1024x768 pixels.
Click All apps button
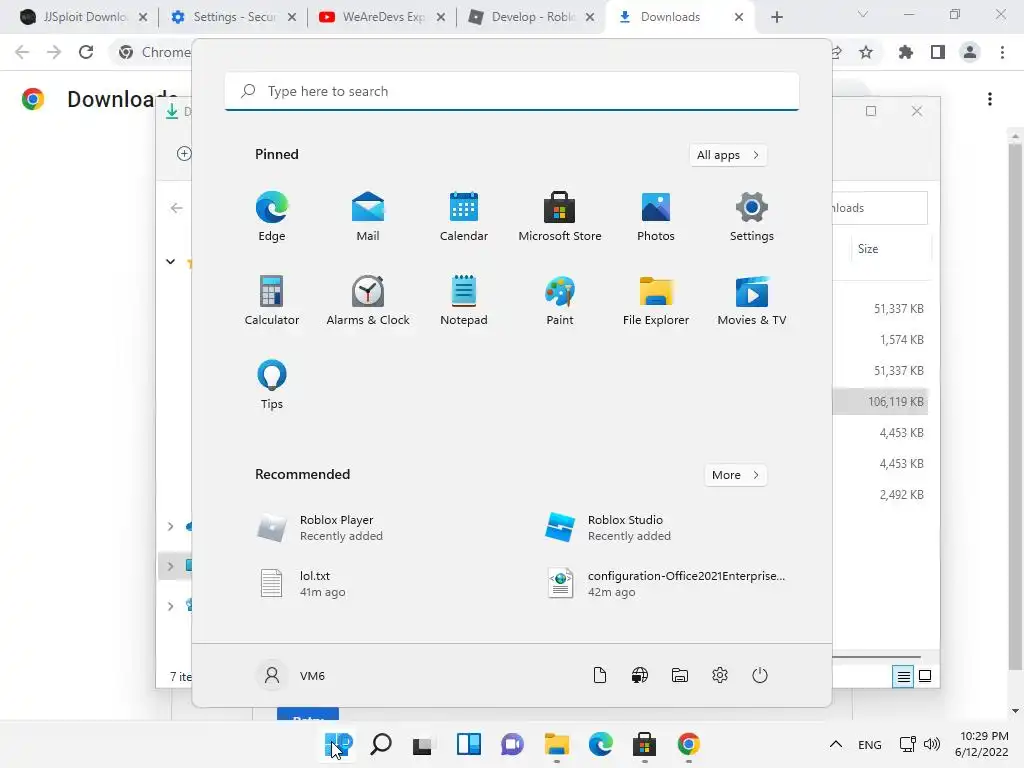728,155
